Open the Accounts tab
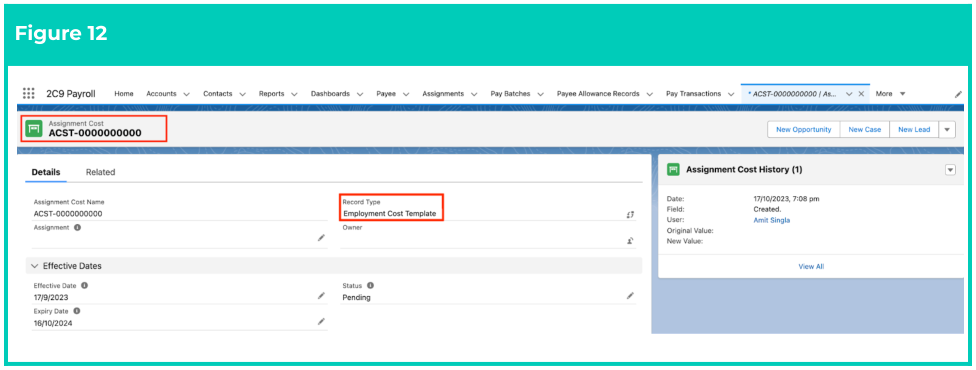Screen dimensions: 976x370 (161, 93)
